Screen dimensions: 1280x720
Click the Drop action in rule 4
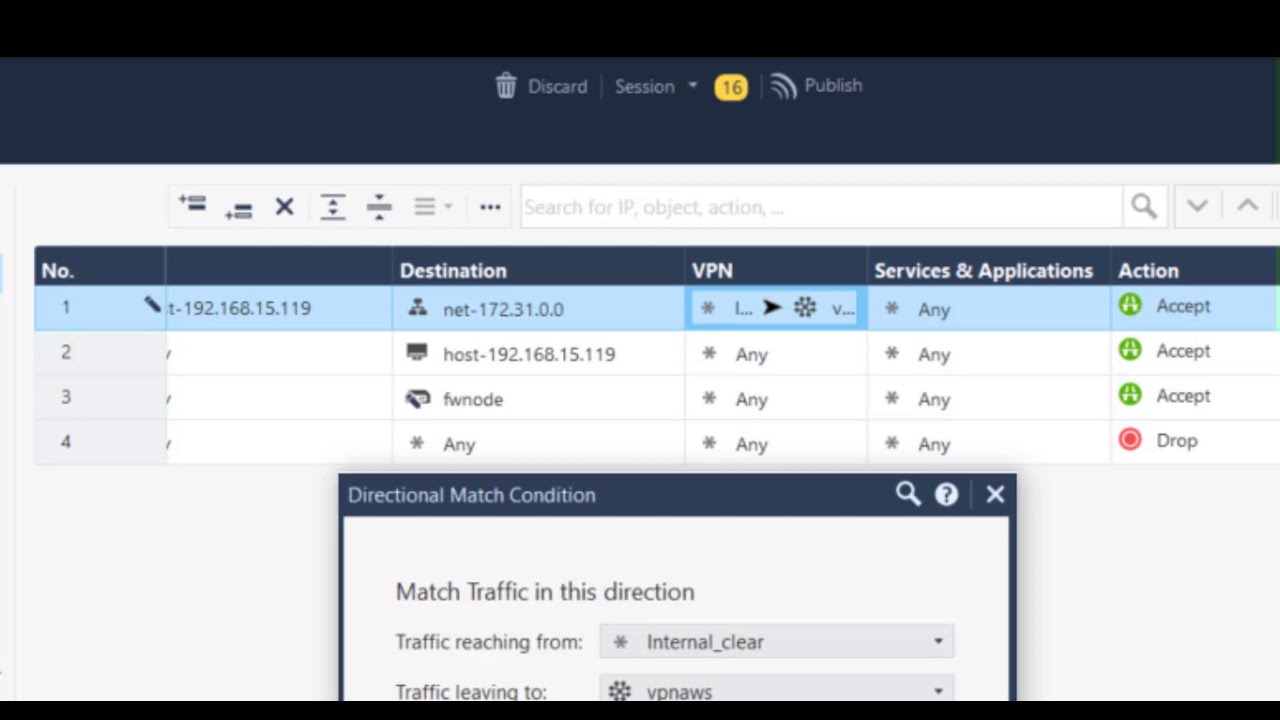point(1176,441)
